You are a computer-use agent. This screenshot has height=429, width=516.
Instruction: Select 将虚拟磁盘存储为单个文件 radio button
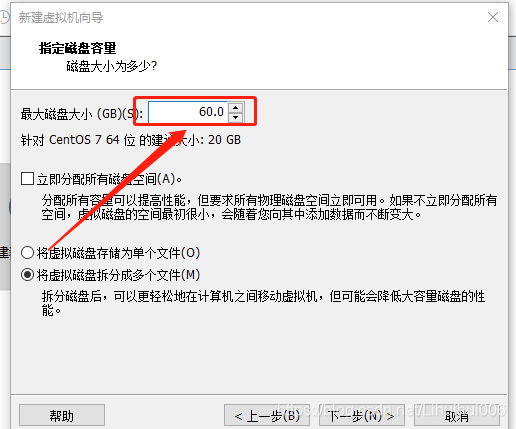(27, 253)
